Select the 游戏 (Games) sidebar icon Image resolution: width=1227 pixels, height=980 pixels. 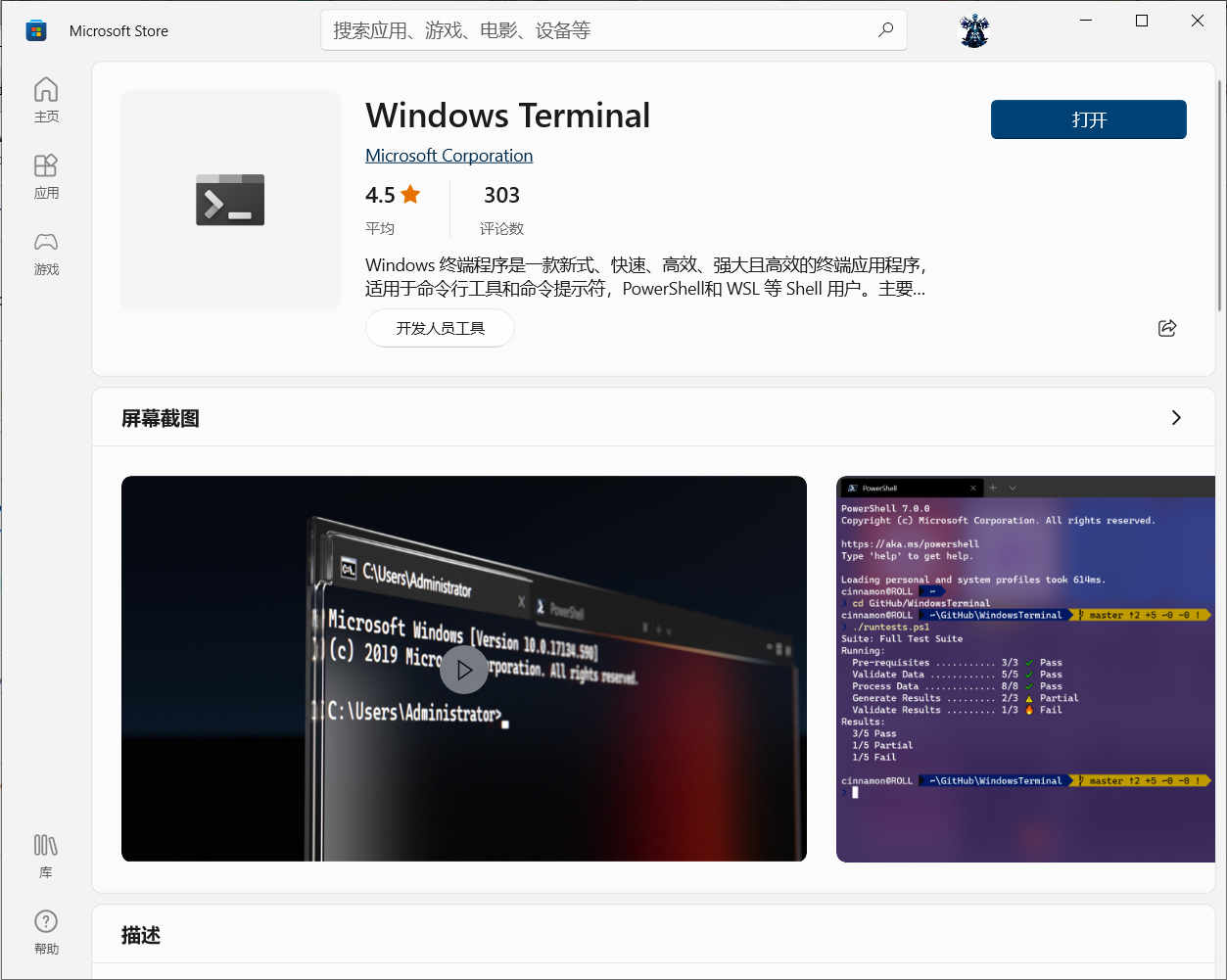pyautogui.click(x=45, y=254)
